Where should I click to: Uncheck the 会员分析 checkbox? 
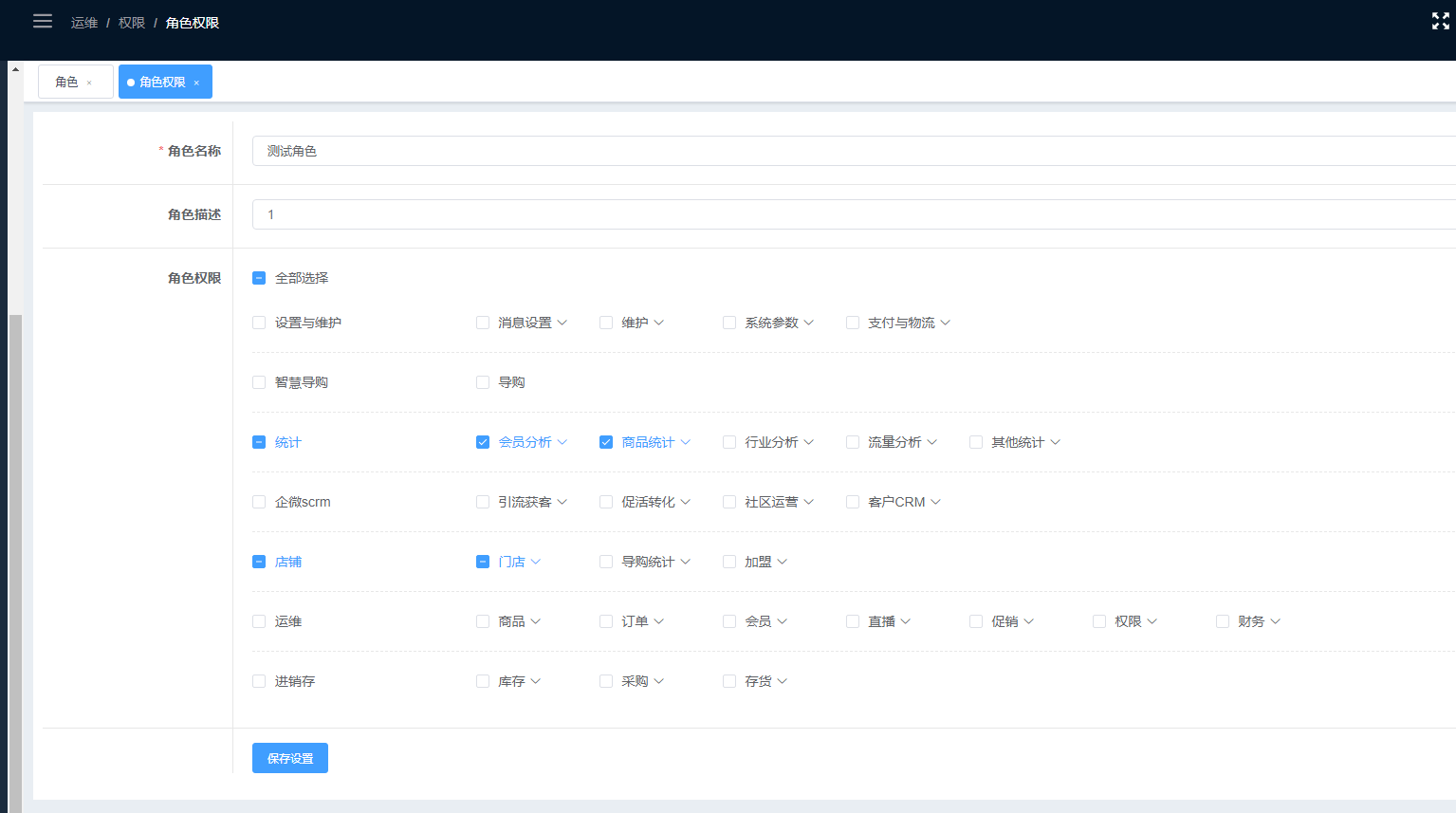click(483, 442)
